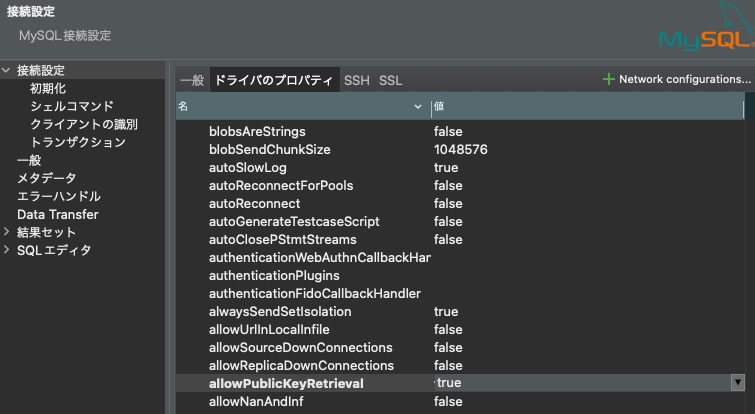The width and height of the screenshot is (755, 414).
Task: Open クライアントの識別 settings
Action: tap(84, 124)
